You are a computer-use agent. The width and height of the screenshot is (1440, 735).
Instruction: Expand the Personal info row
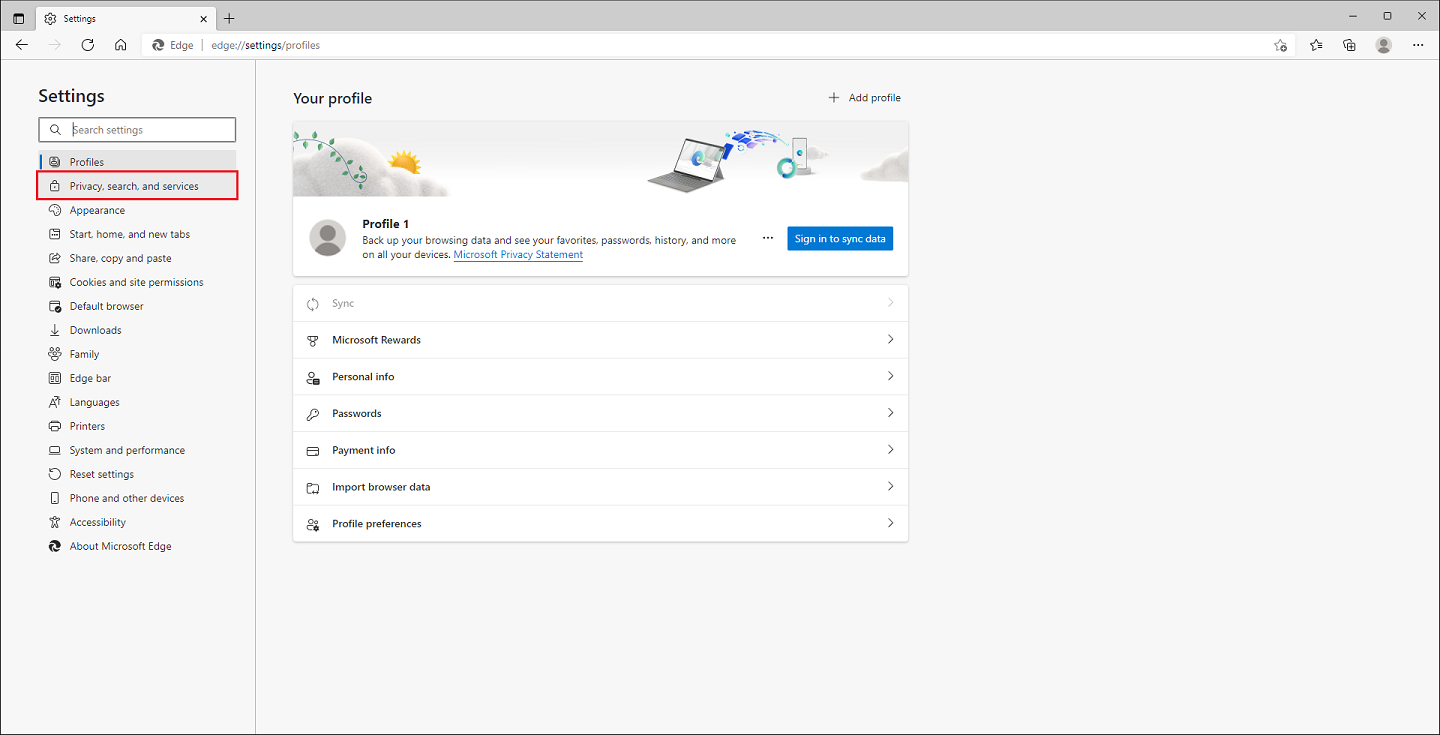pos(600,377)
